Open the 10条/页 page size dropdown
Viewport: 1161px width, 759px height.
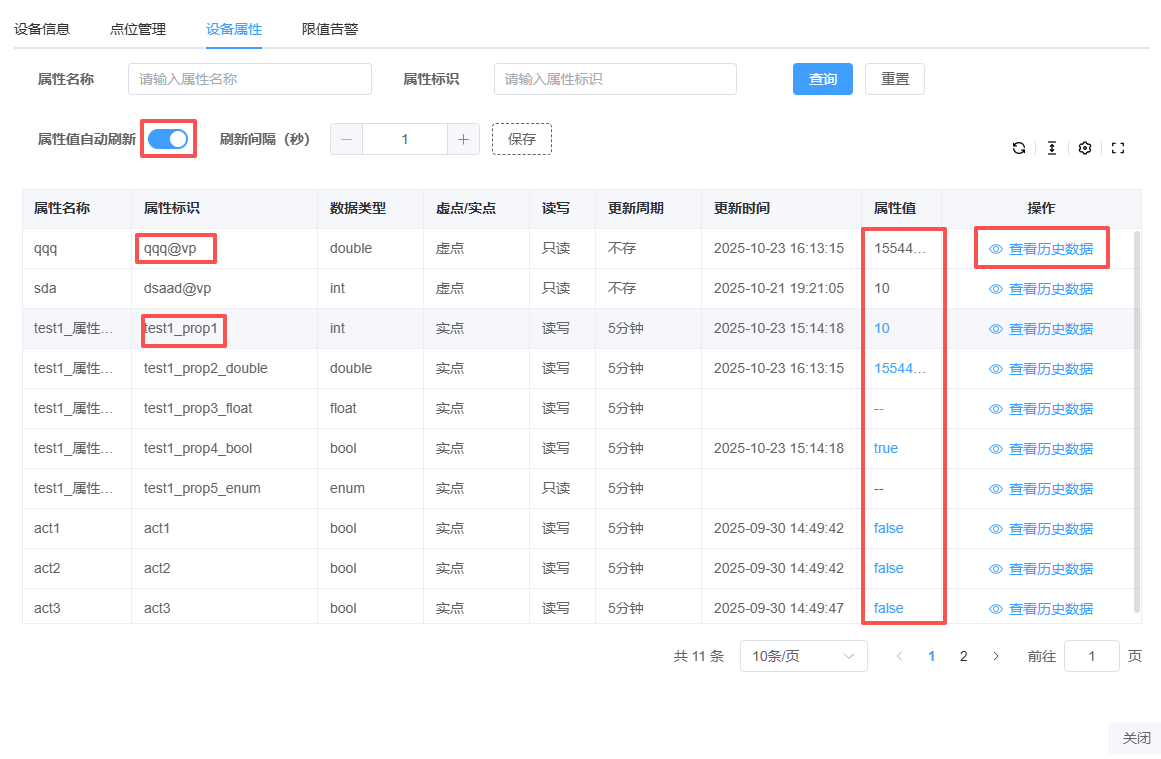(x=803, y=656)
